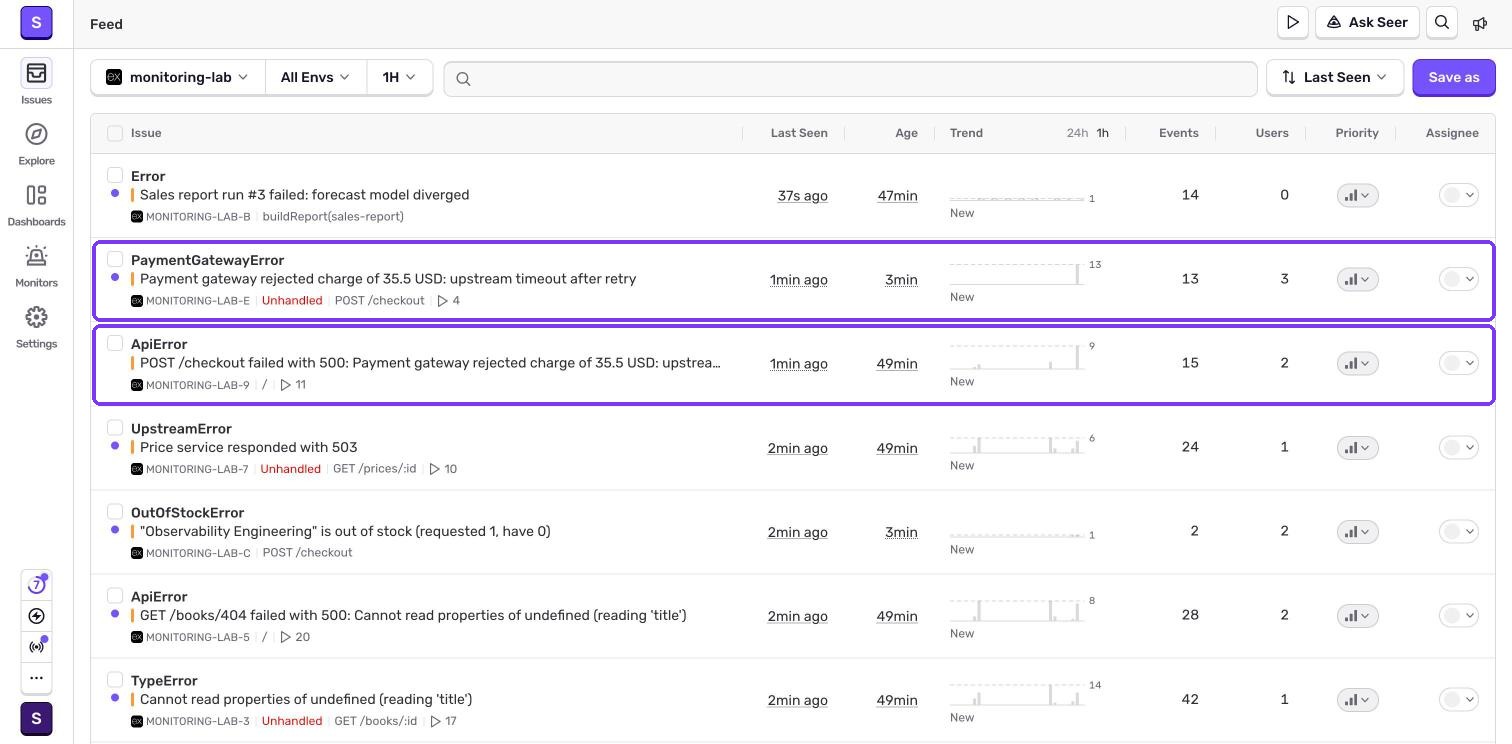Open the OutOfStockError issue title
The width and height of the screenshot is (1512, 744).
point(187,512)
